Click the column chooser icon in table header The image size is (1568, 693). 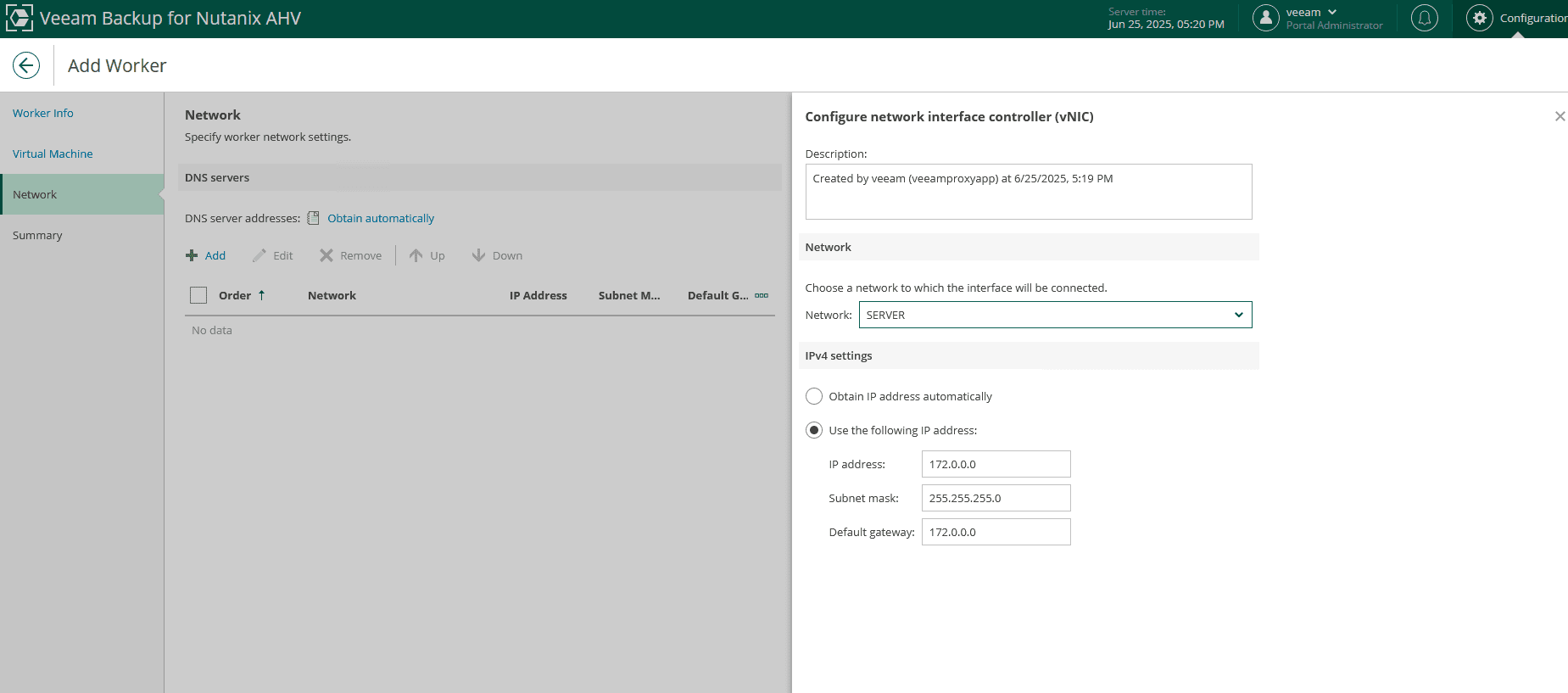(762, 295)
